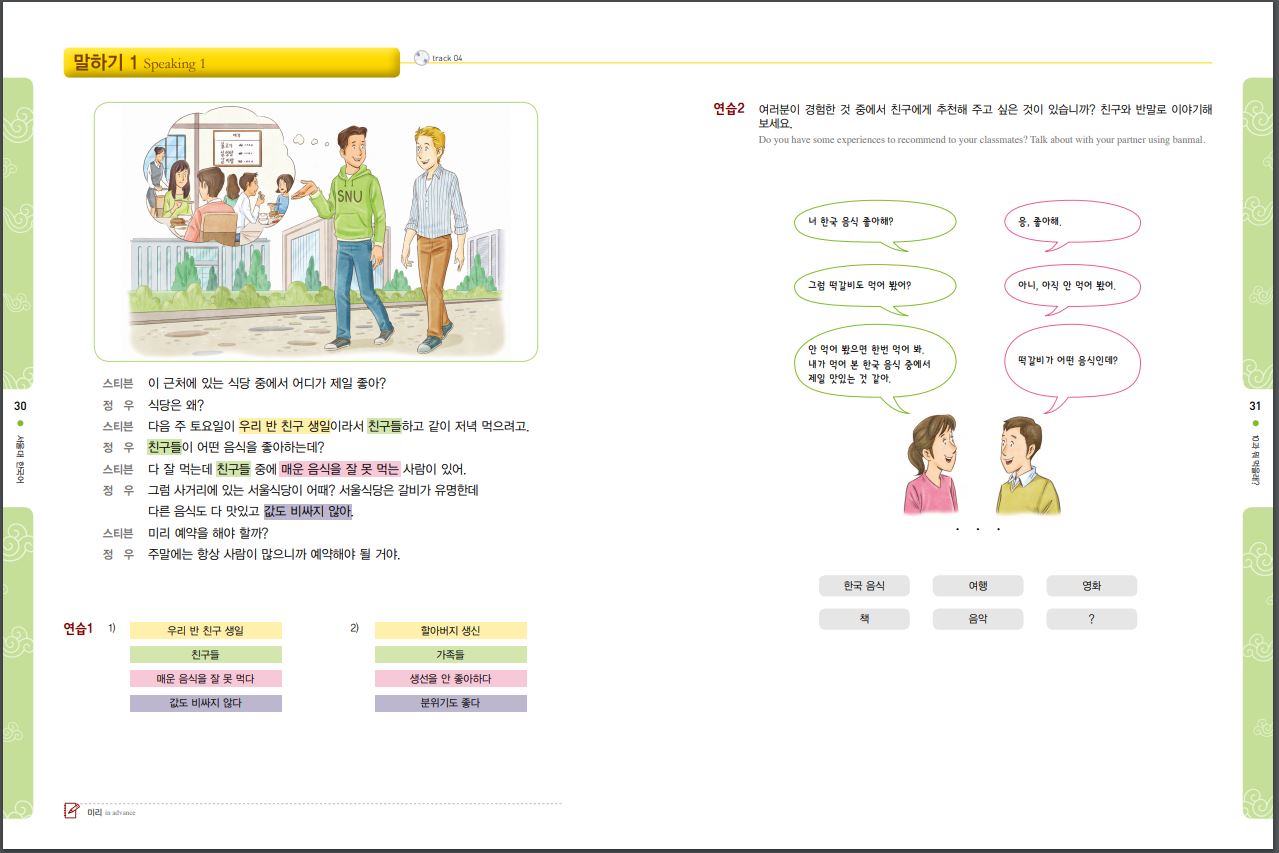The height and width of the screenshot is (853, 1279).
Task: Click the purple 분위기도 좋다 box
Action: (450, 703)
